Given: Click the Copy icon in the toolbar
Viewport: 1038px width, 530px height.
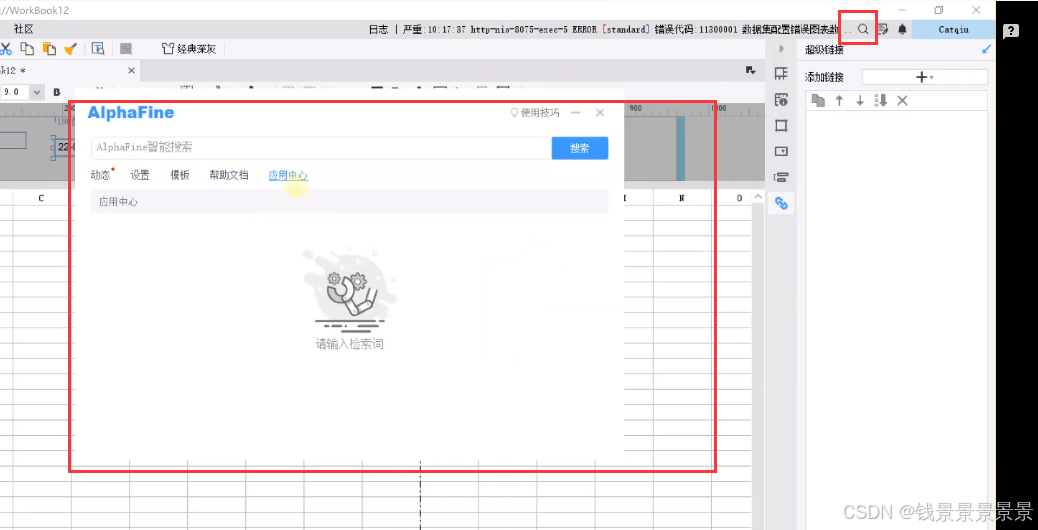Looking at the screenshot, I should pyautogui.click(x=27, y=48).
